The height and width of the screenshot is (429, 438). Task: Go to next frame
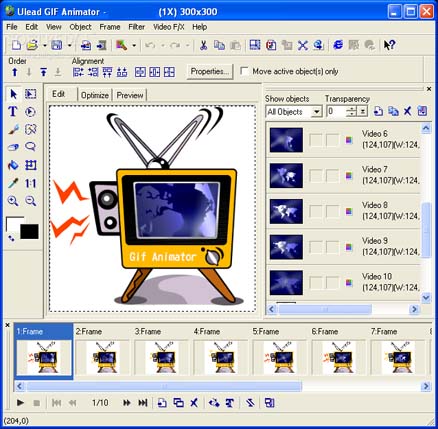[x=126, y=403]
